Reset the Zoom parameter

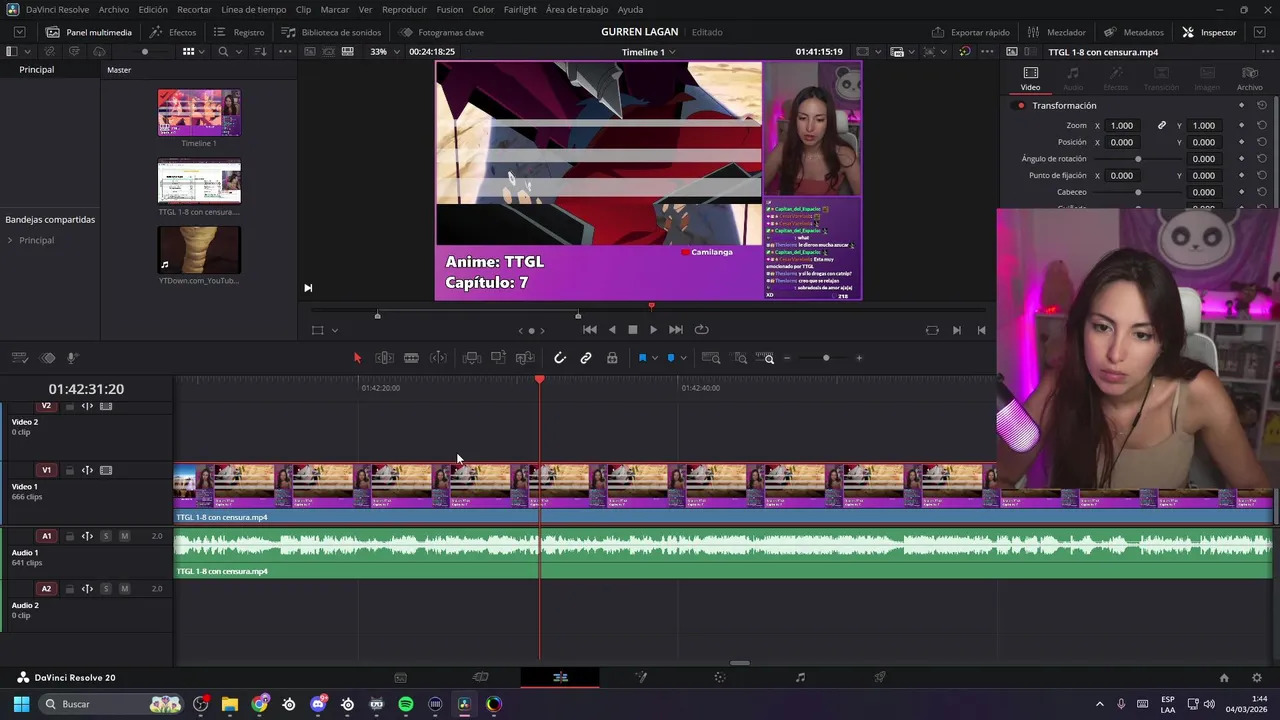click(1262, 126)
